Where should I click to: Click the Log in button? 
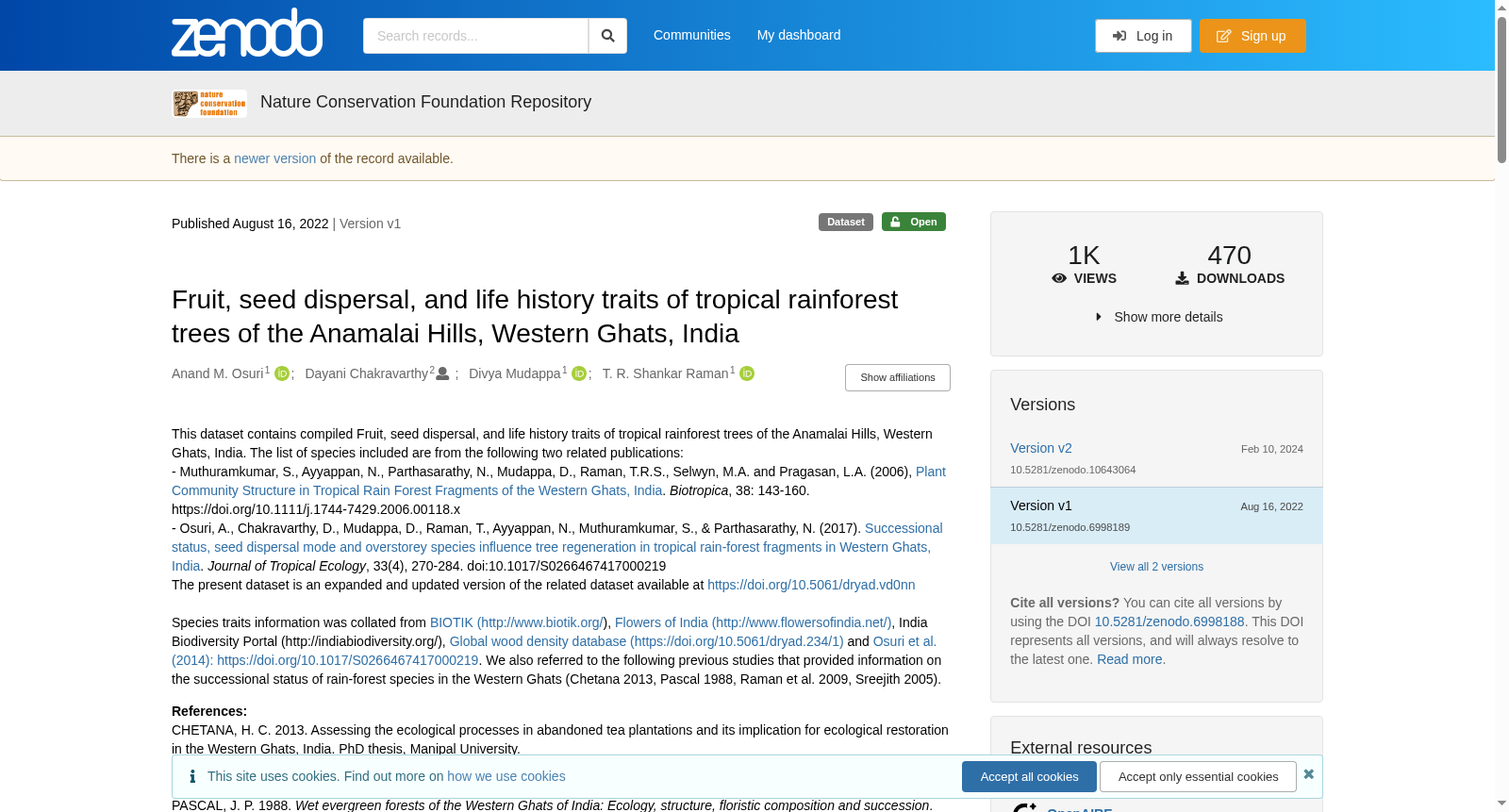tap(1143, 36)
